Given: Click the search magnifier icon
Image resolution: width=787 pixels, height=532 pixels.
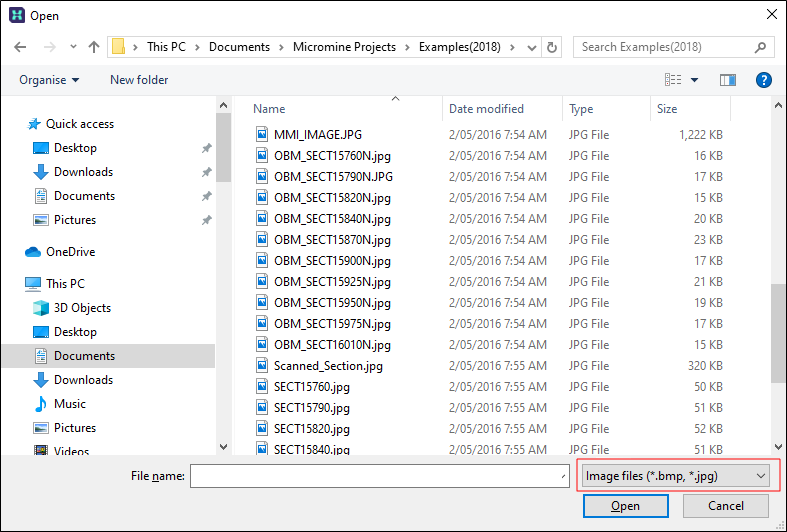Looking at the screenshot, I should (x=760, y=47).
